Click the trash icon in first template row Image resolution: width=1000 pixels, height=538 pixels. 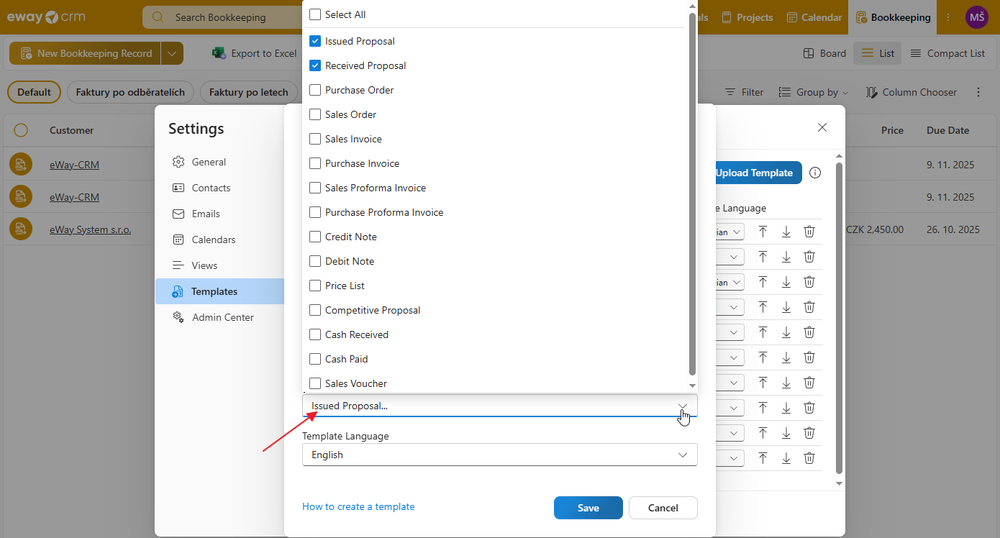(809, 231)
